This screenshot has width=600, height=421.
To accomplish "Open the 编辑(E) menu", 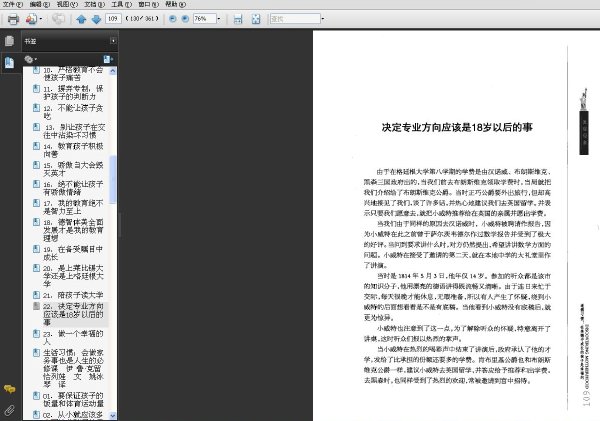I will (40, 4).
